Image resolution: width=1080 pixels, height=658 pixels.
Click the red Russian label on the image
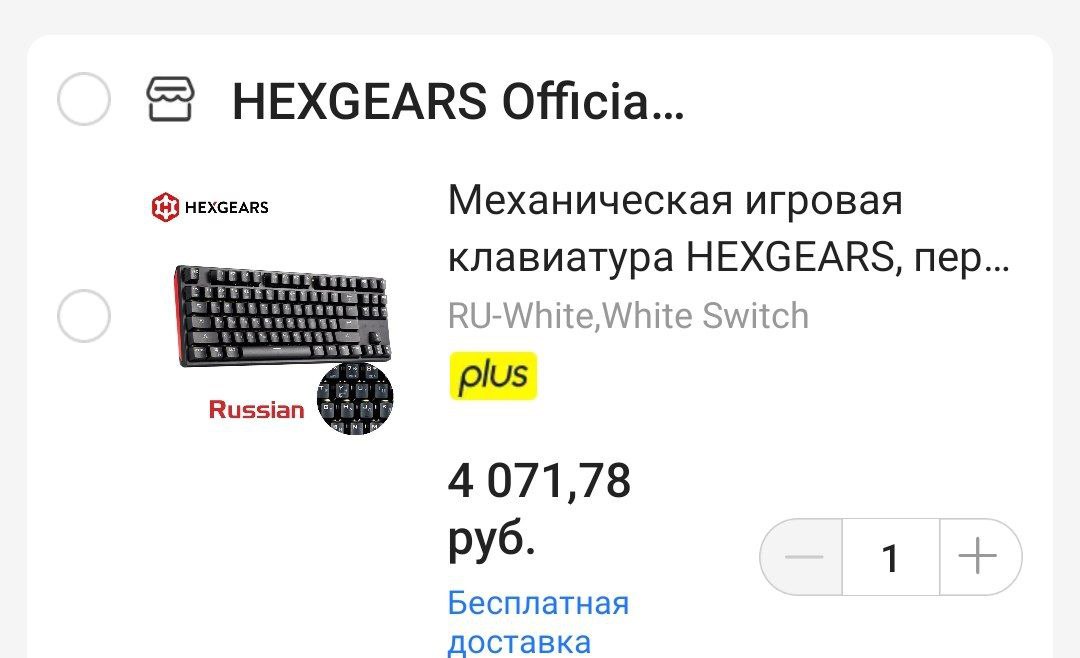[x=256, y=409]
